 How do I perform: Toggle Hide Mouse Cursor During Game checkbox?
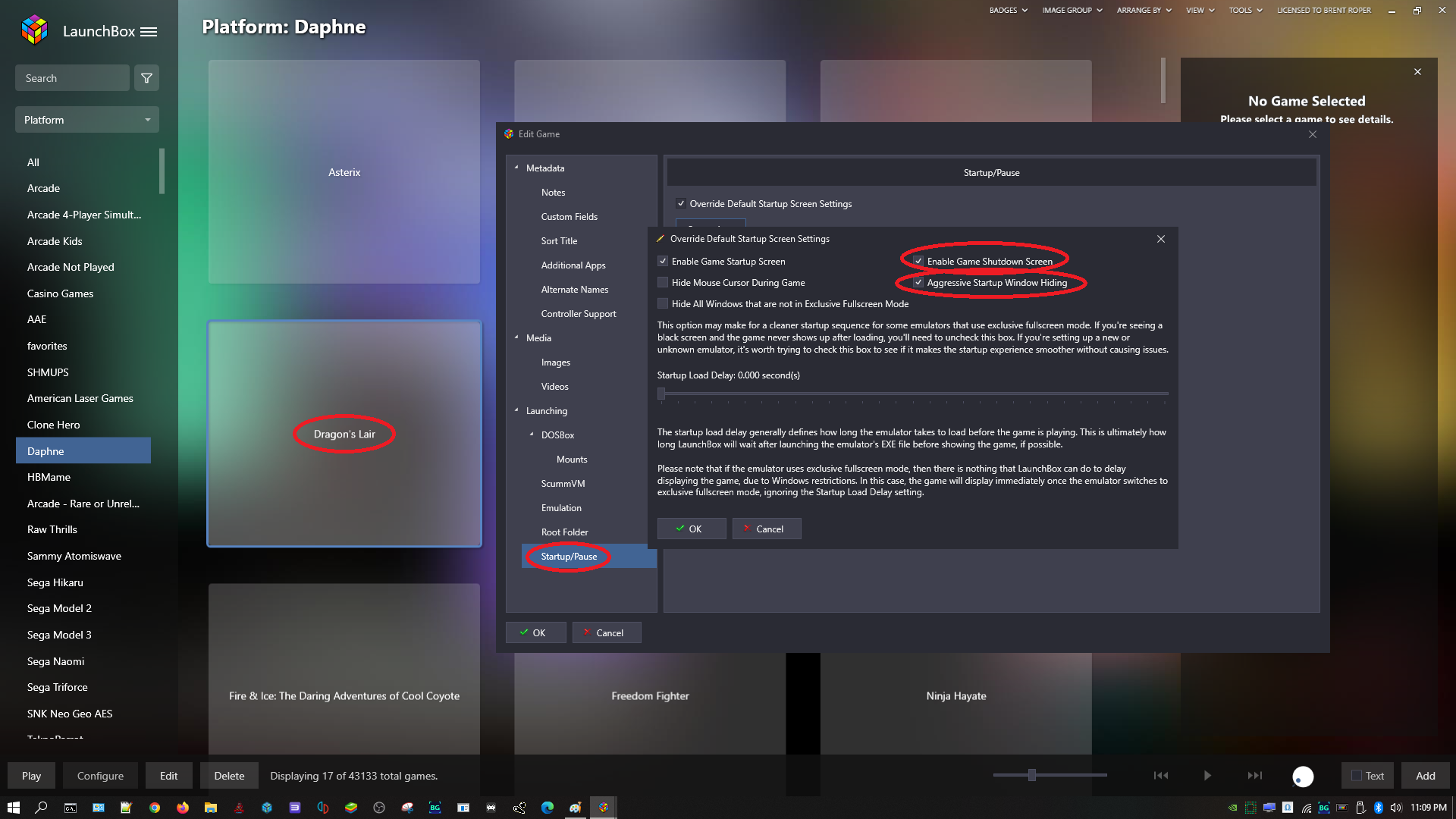point(663,283)
